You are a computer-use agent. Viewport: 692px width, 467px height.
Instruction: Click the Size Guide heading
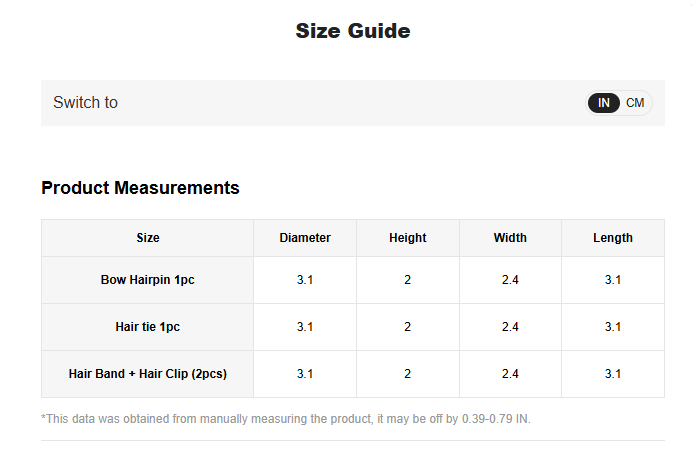[352, 31]
